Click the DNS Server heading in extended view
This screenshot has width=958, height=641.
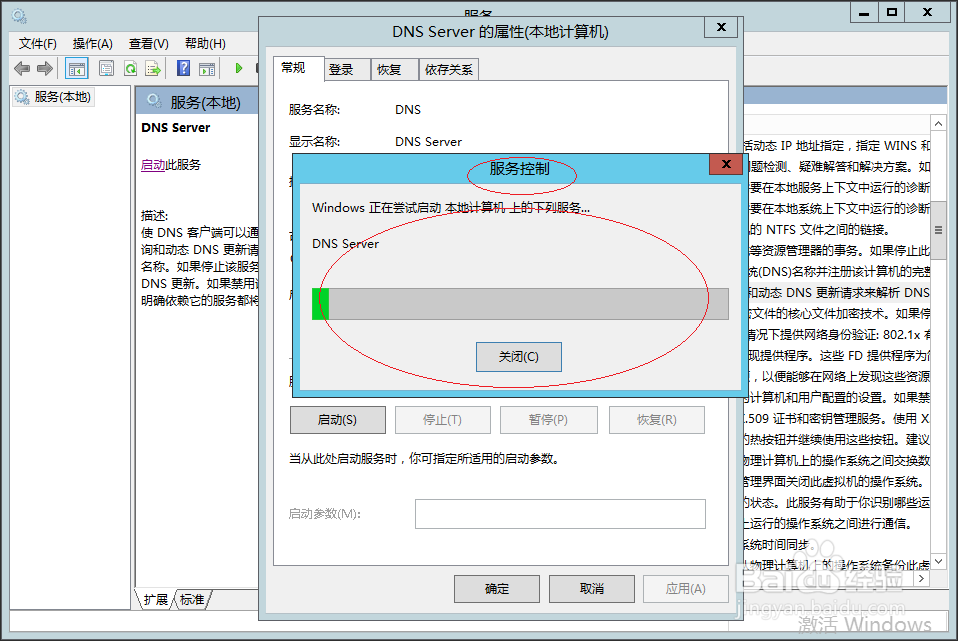[x=175, y=128]
